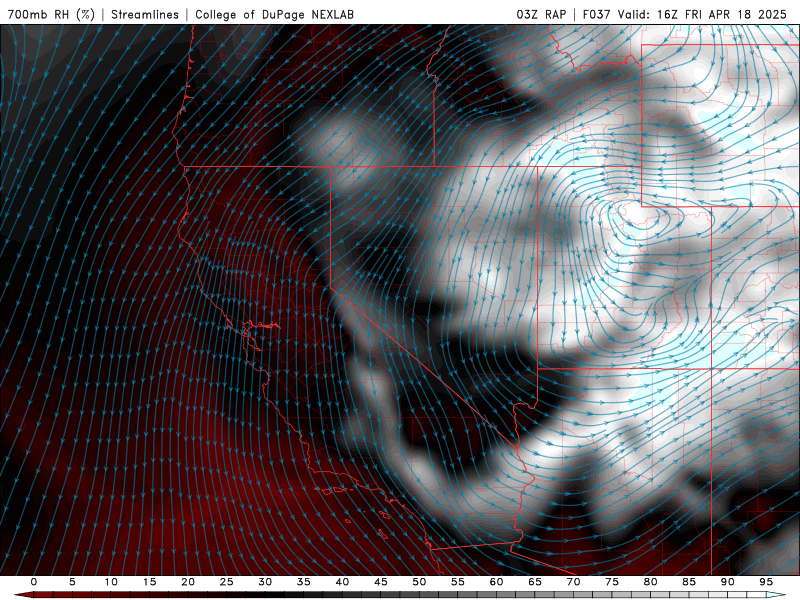Click the colorbar label '40'
The height and width of the screenshot is (600, 800).
point(342,582)
